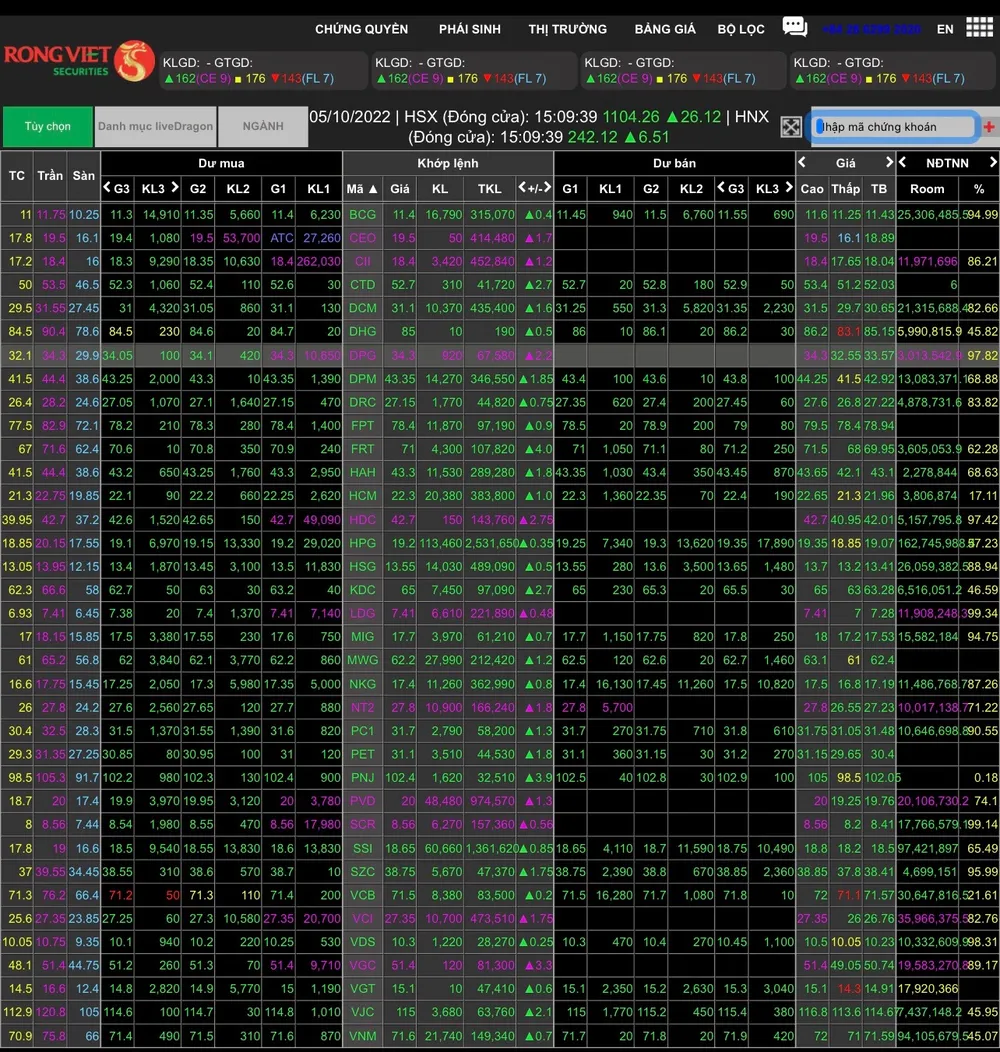Click the fullscreen expand arrows icon

click(x=791, y=127)
